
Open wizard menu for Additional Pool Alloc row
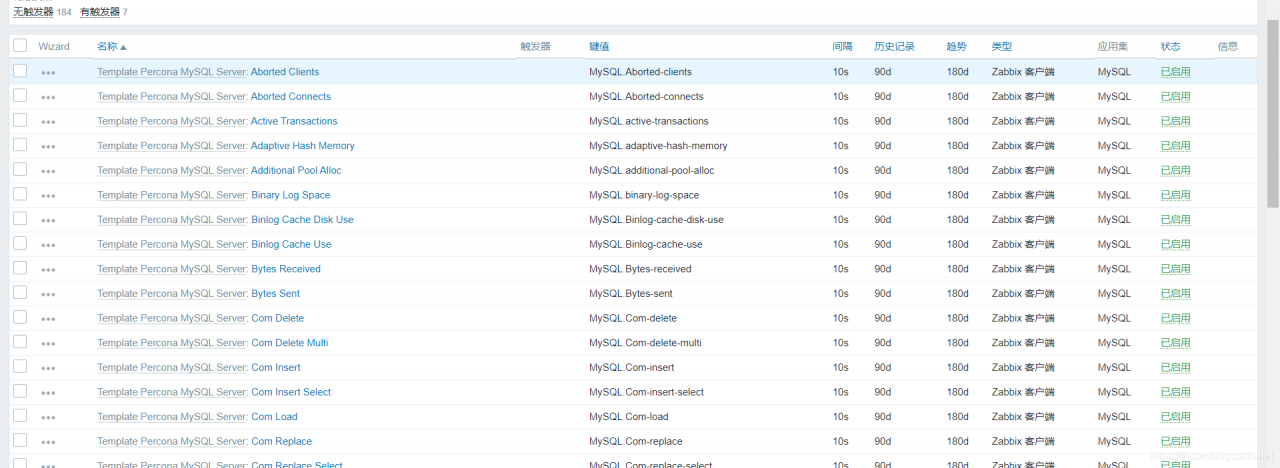pos(48,171)
